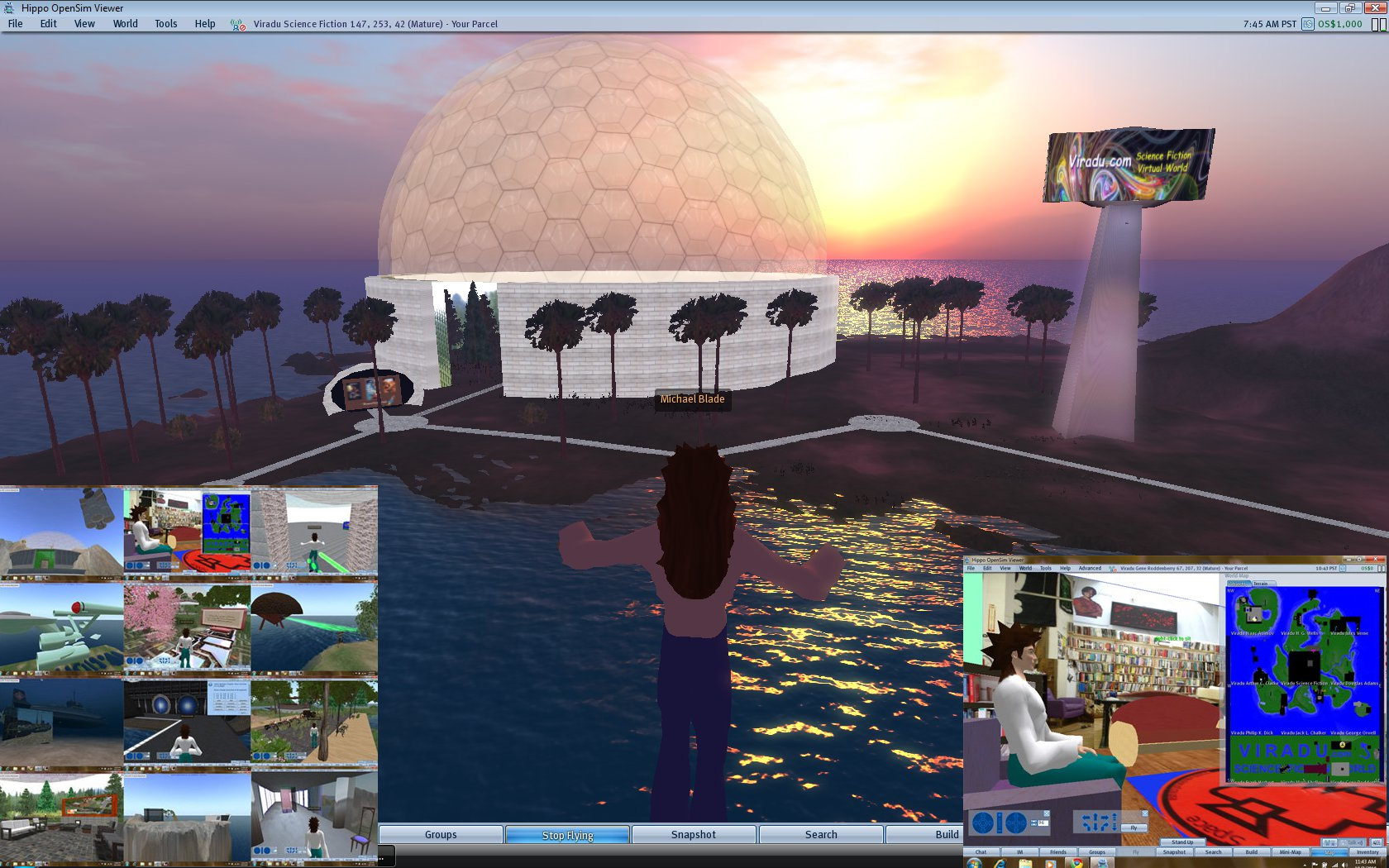1389x868 pixels.
Task: Expand the Tools menu
Action: click(x=165, y=24)
